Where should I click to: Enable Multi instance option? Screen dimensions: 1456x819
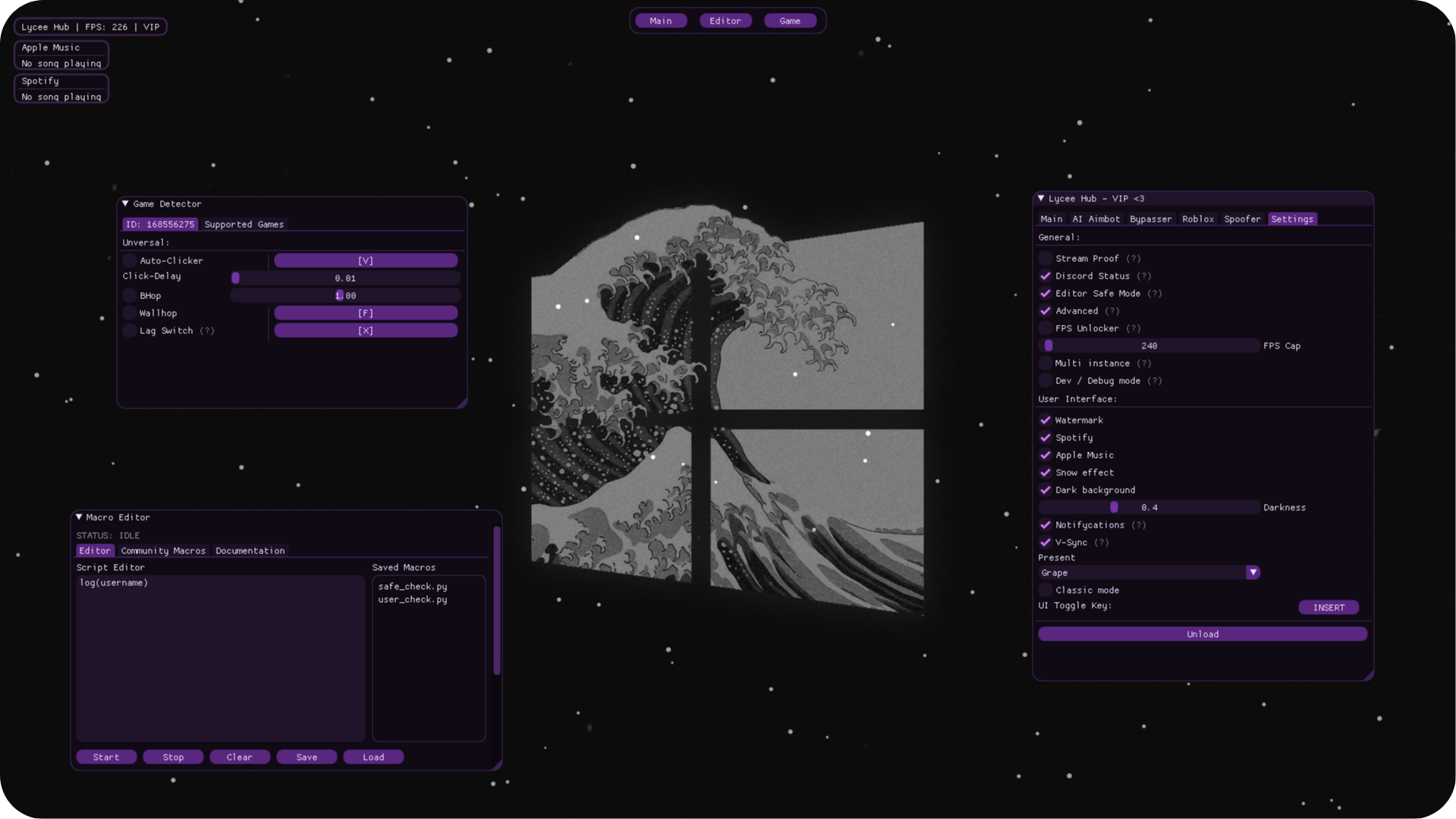point(1046,363)
